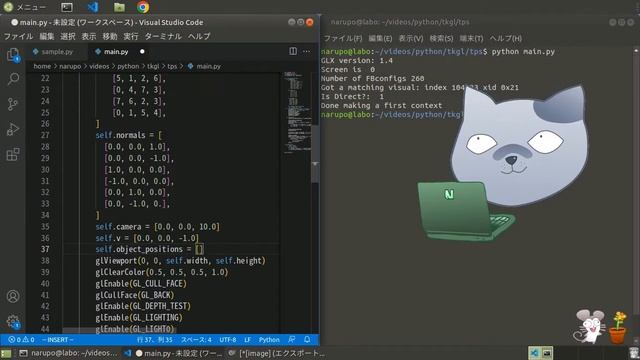Open the Source Control view

13,104
